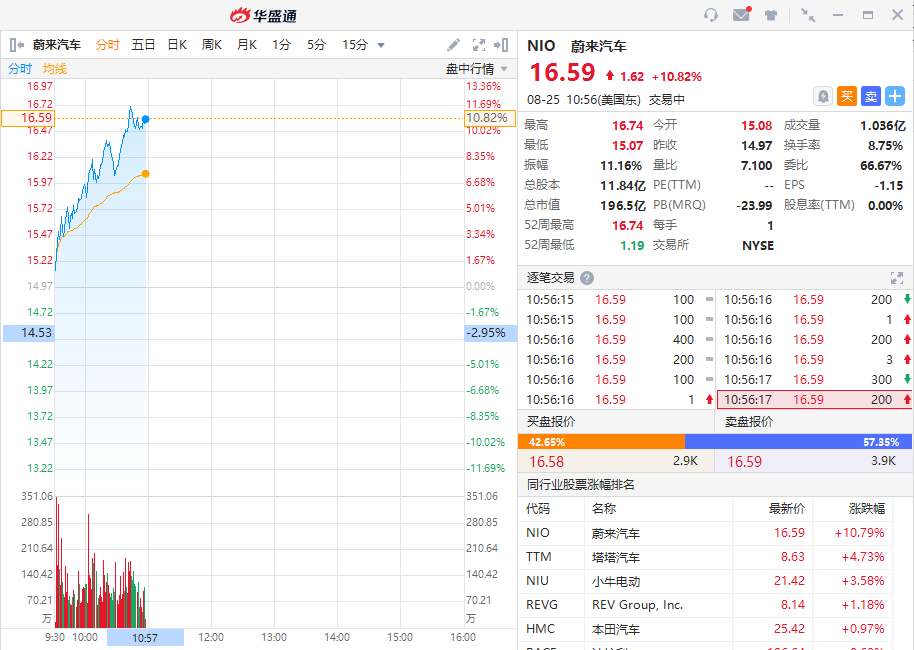Click the NYSE exchange value

[758, 245]
